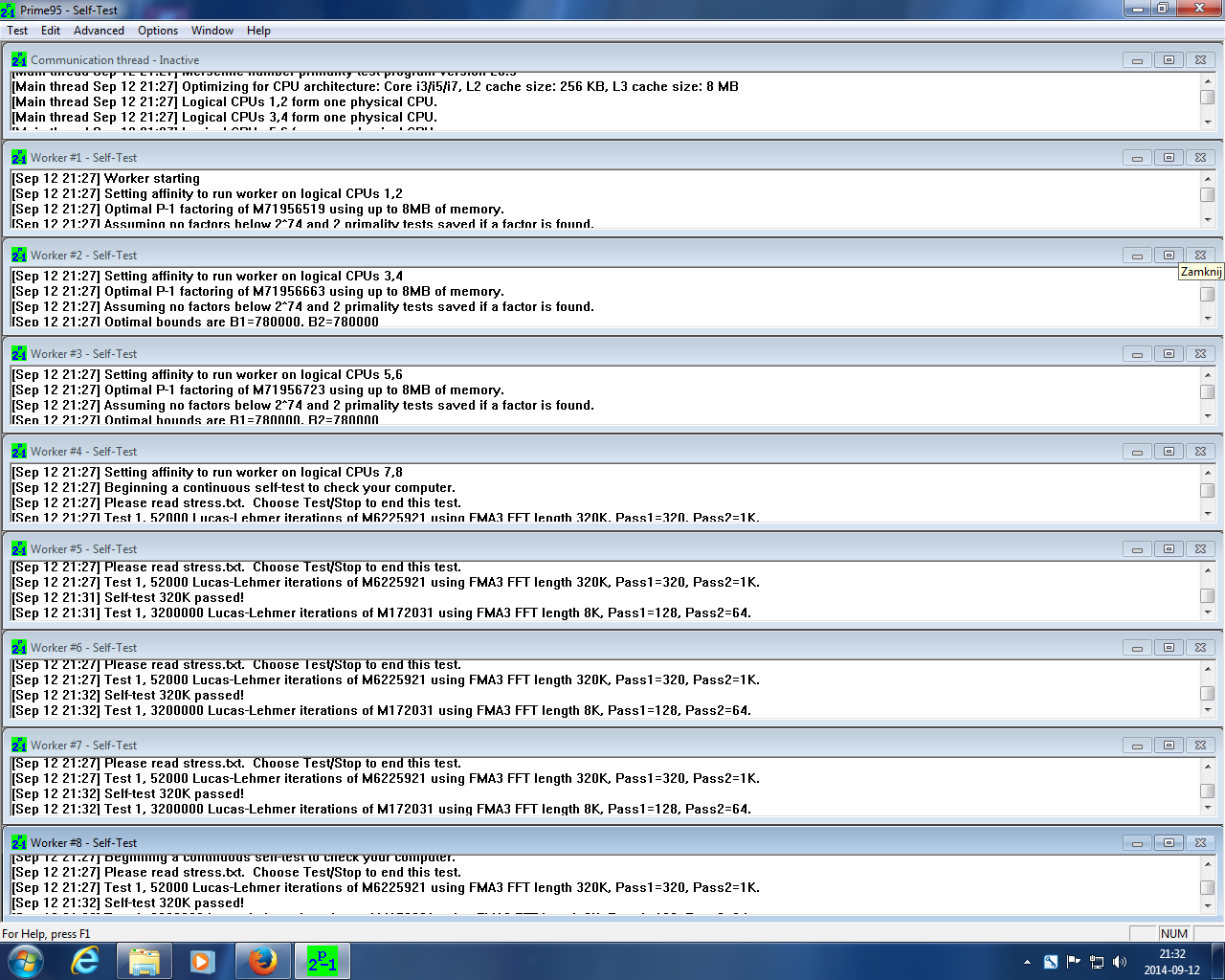The width and height of the screenshot is (1225, 980).
Task: Click the "For Help, press F1" status text
Action: point(46,934)
